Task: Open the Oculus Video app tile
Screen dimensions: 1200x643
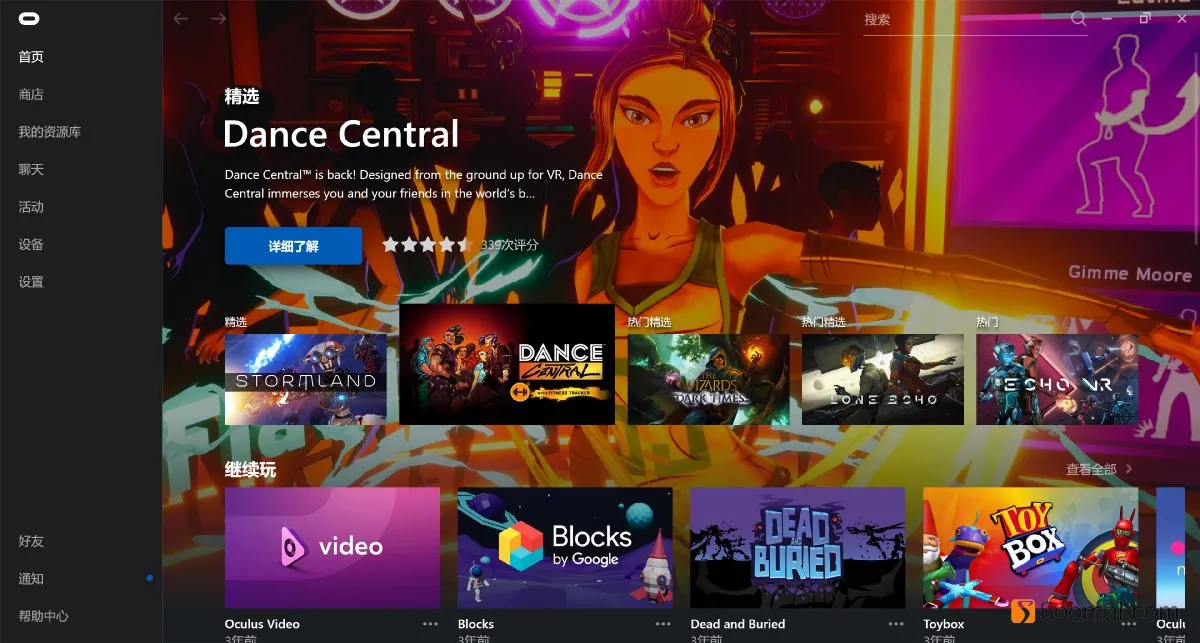Action: [332, 547]
